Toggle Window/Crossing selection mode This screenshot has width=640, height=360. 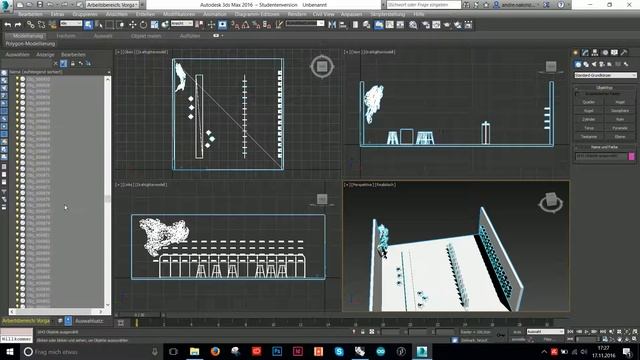pos(120,25)
